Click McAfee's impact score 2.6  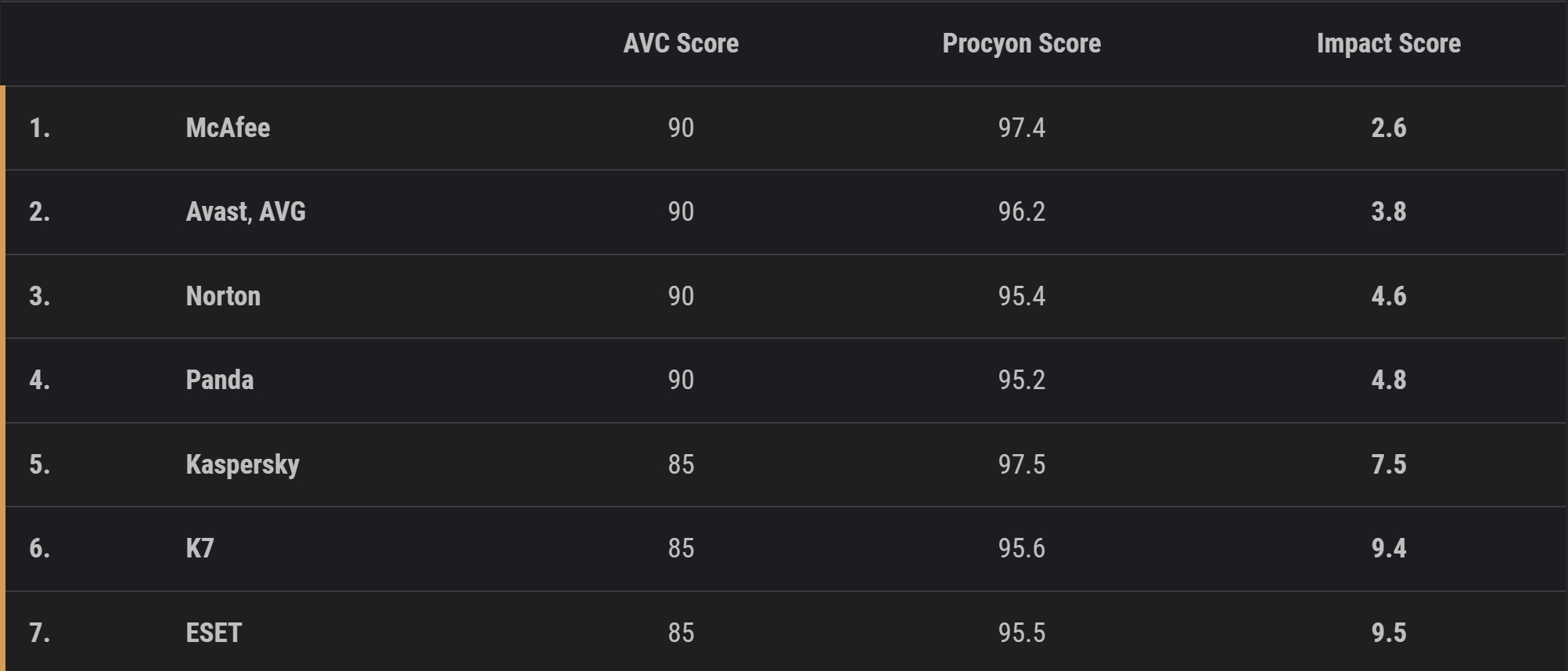1388,128
